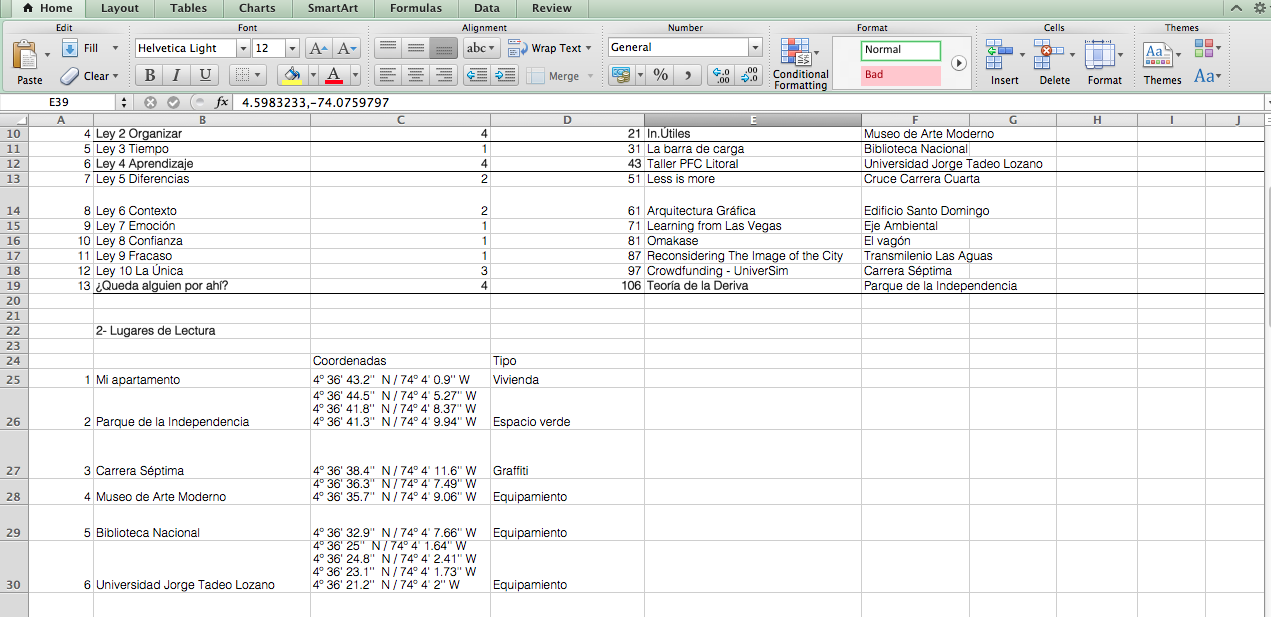Switch to the Formulas ribbon tab
This screenshot has width=1271, height=617.
416,8
